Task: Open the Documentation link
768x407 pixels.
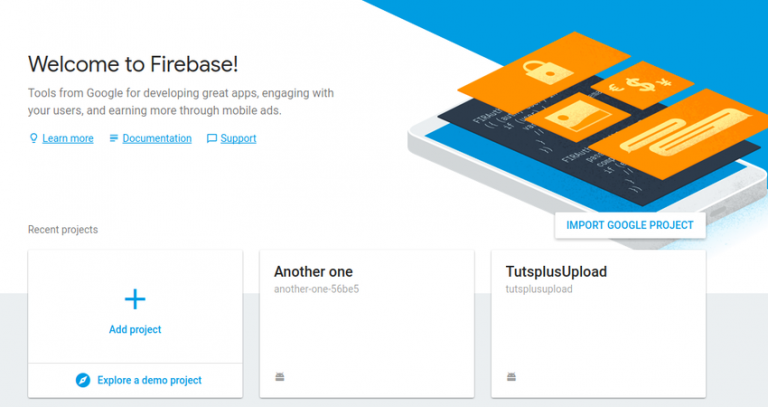Action: click(157, 139)
